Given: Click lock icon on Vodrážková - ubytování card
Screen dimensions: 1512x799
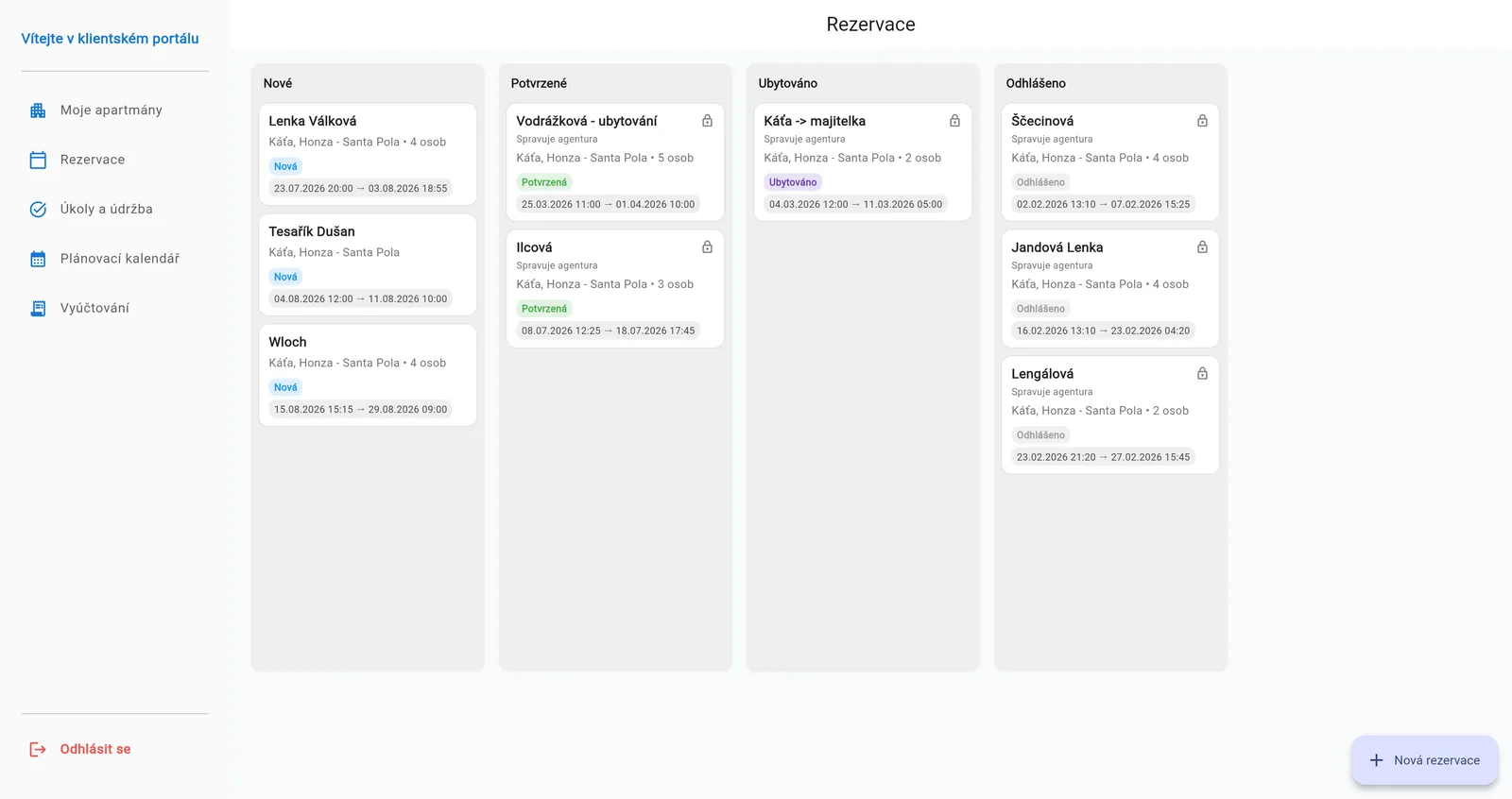Looking at the screenshot, I should click(707, 121).
